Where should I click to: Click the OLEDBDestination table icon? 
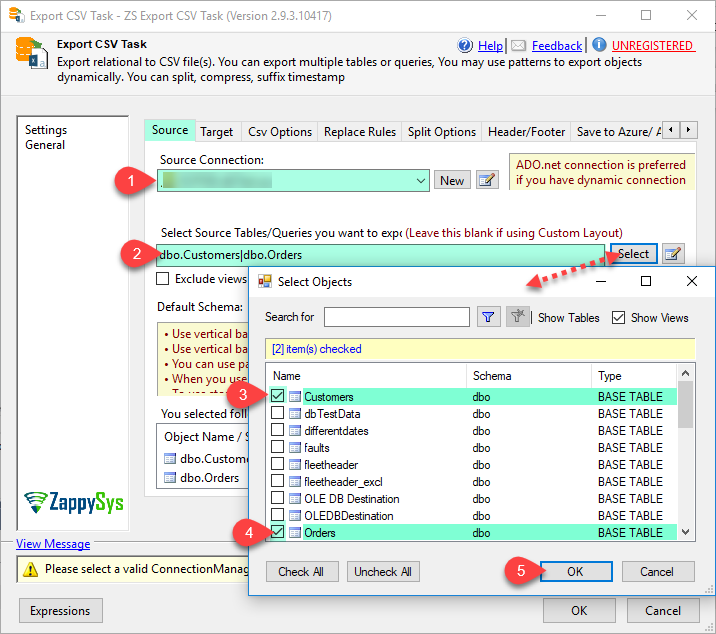[x=295, y=516]
